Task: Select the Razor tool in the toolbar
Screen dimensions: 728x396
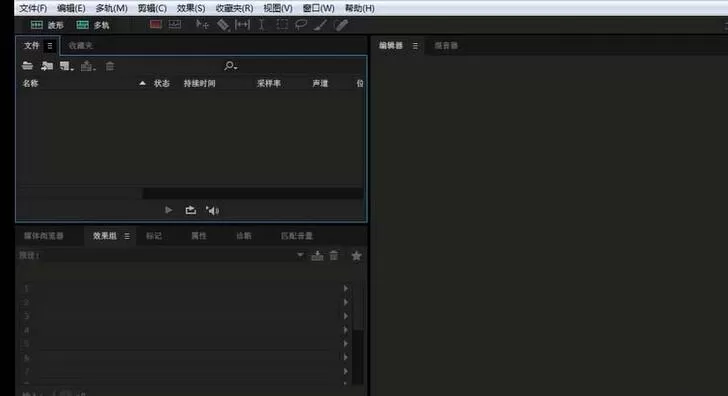Action: 223,25
